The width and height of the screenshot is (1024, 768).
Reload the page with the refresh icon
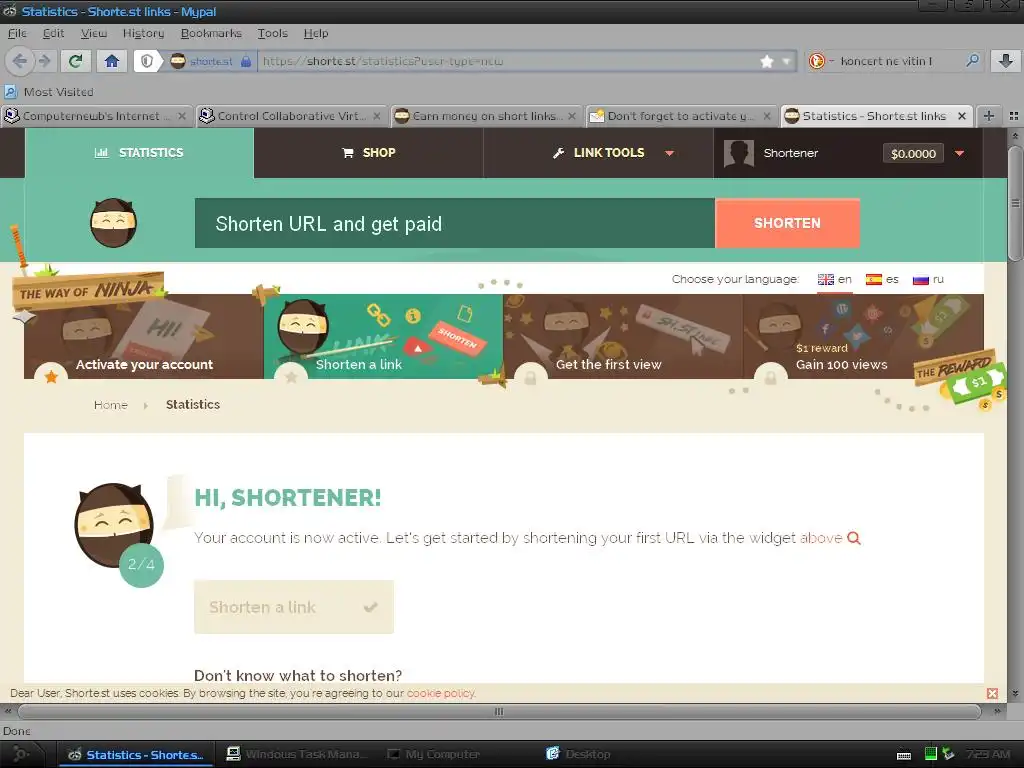pyautogui.click(x=76, y=61)
